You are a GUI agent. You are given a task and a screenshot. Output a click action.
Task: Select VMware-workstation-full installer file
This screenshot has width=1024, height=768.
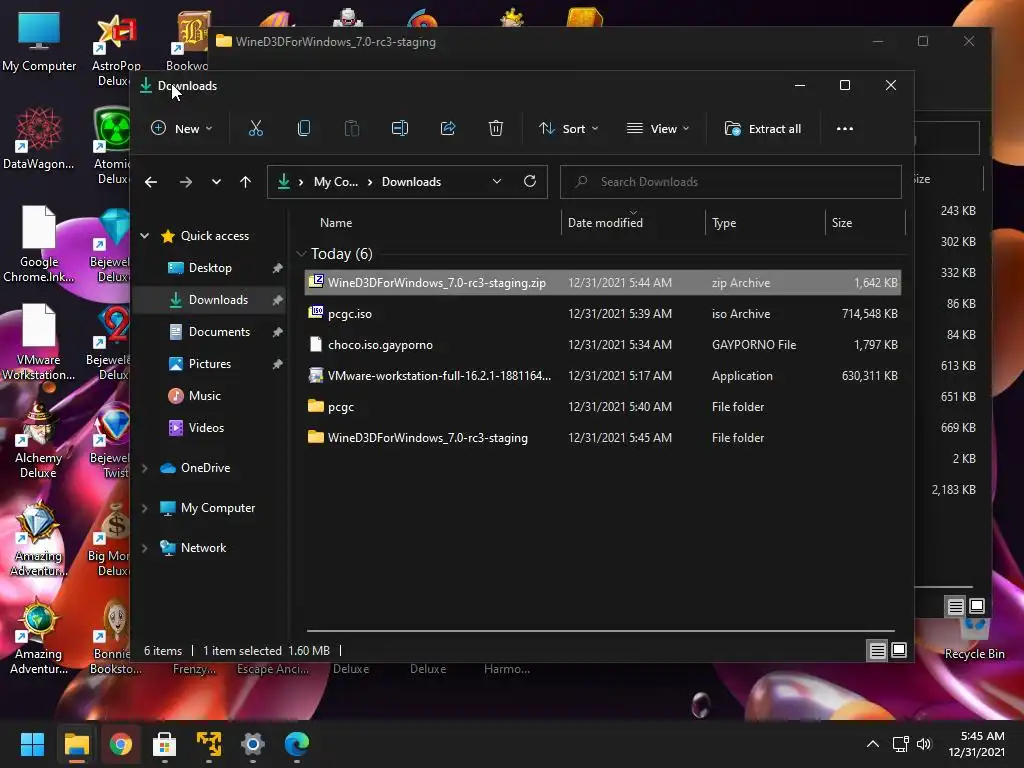point(603,376)
